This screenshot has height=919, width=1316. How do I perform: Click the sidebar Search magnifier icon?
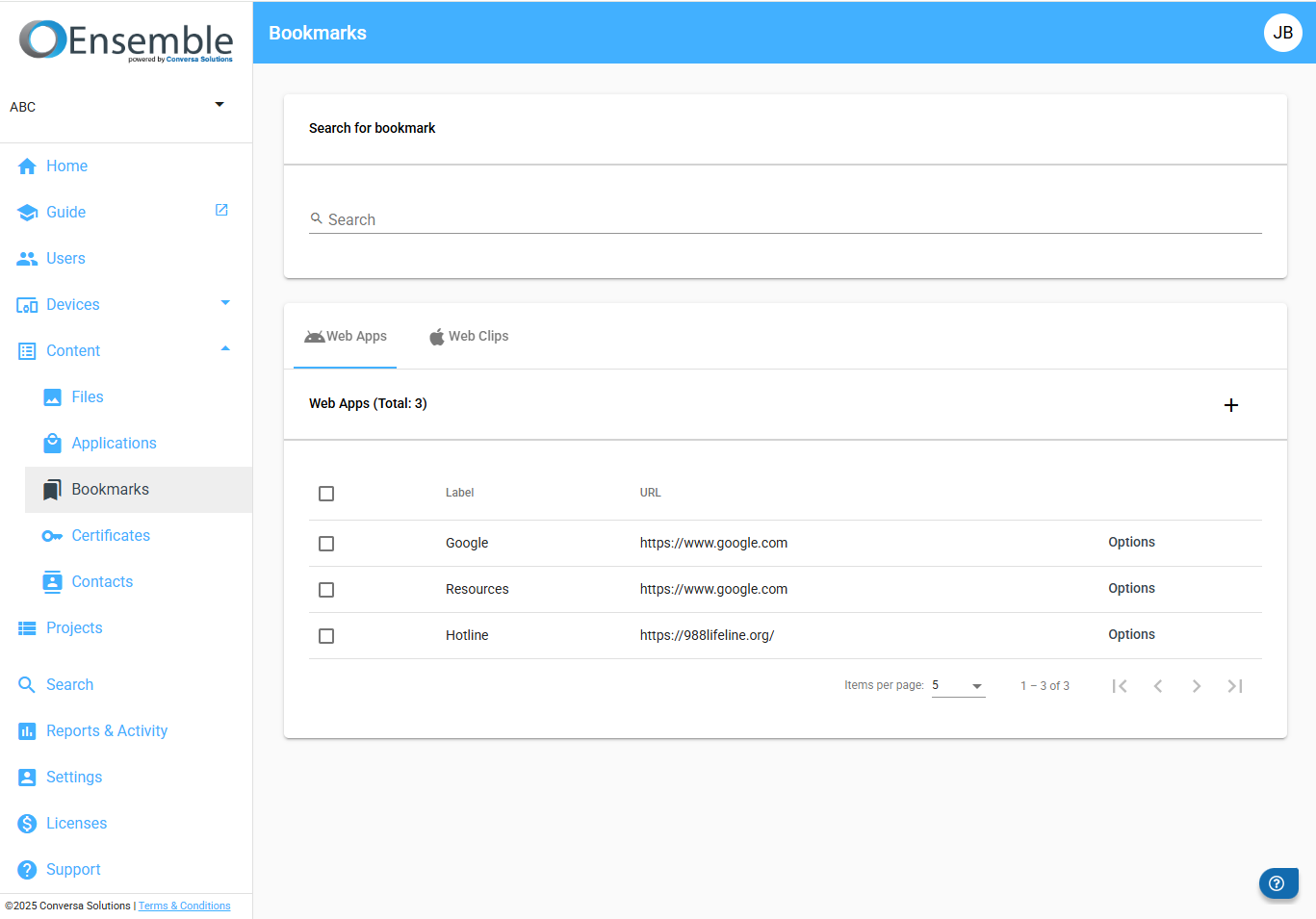click(27, 685)
